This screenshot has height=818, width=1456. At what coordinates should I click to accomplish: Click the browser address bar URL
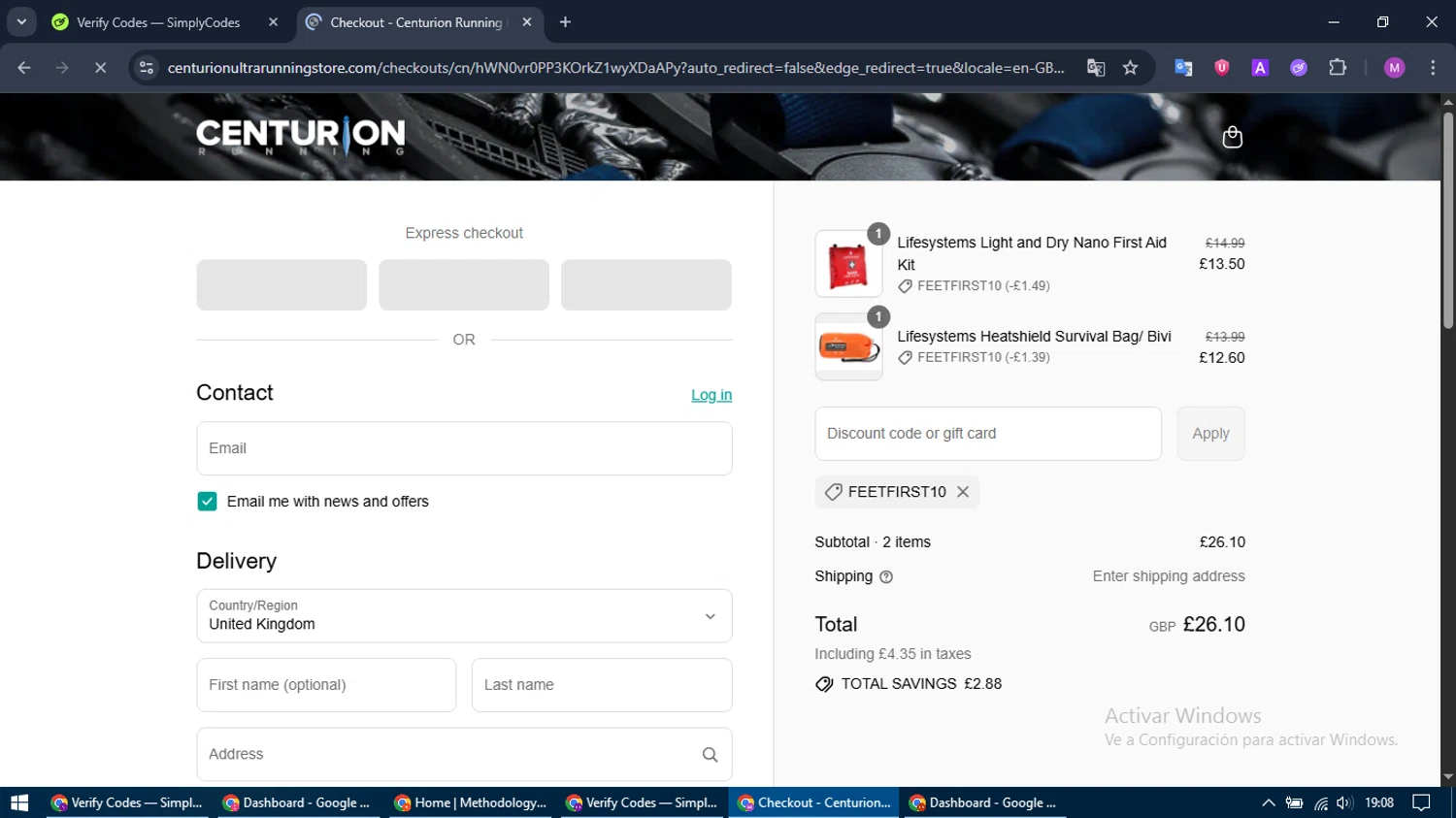pyautogui.click(x=615, y=67)
